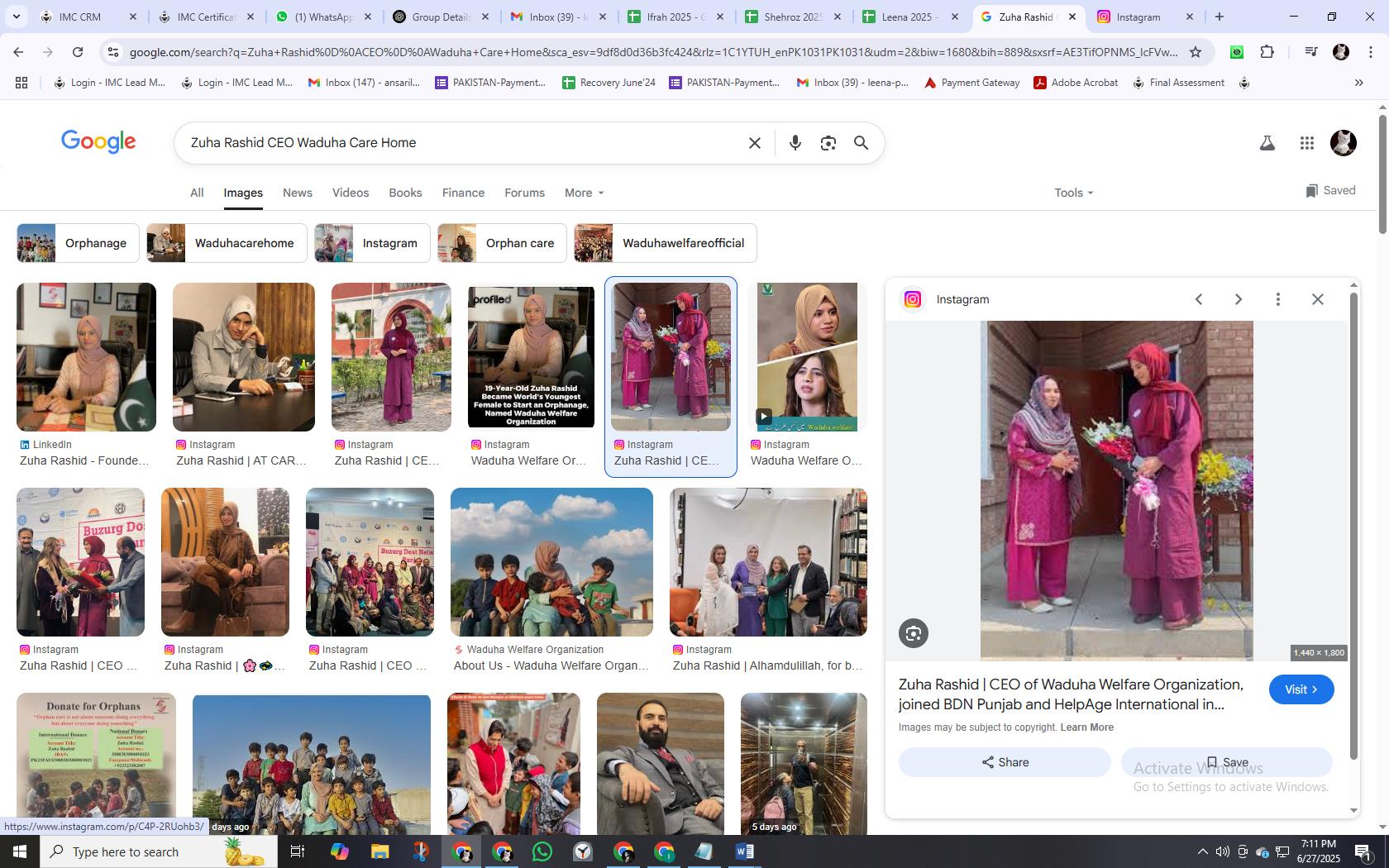
Task: Switch to the Videos results tab
Action: coord(351,193)
